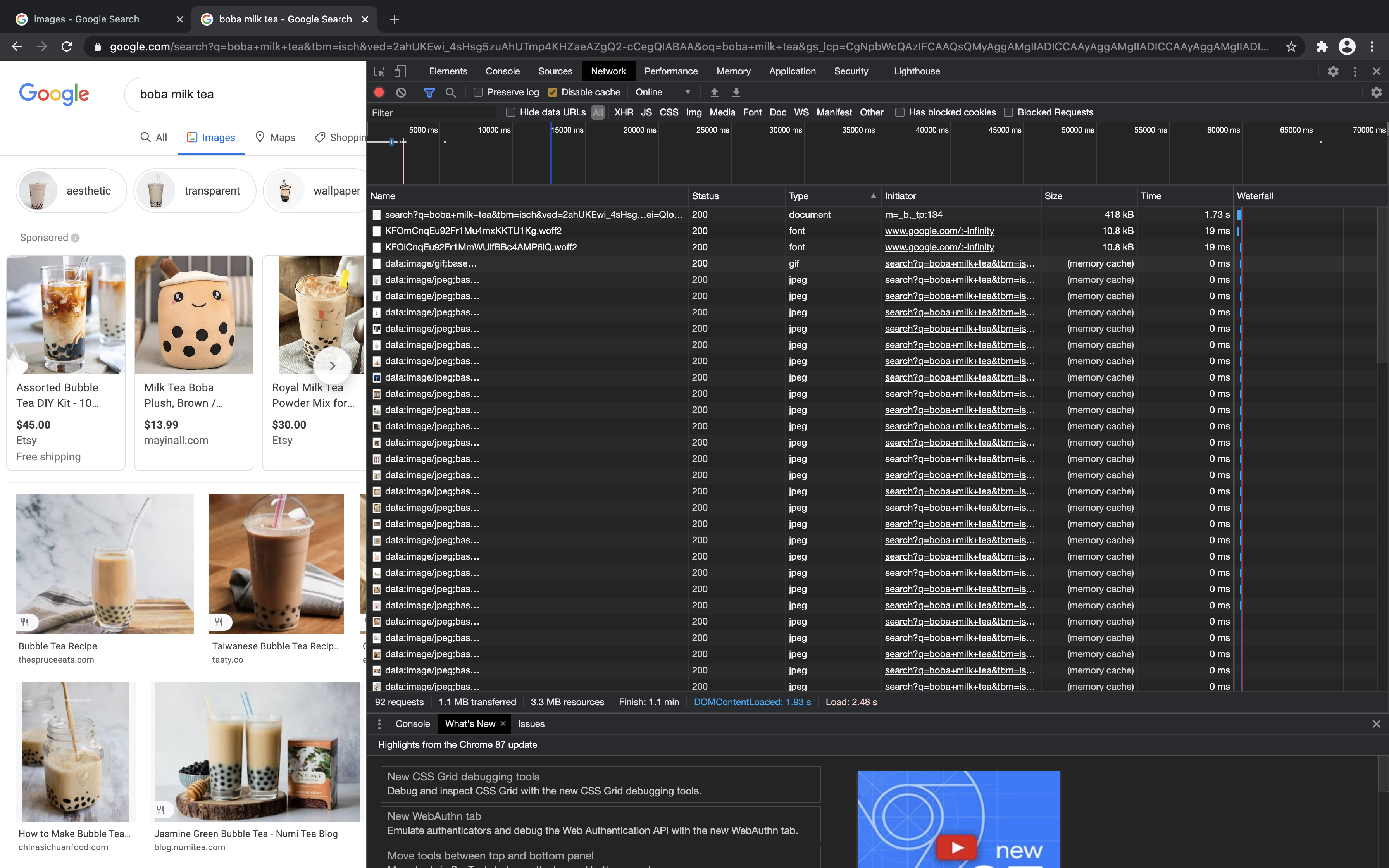Select the transparent suggestion chip
Image resolution: width=1389 pixels, height=868 pixels.
click(x=195, y=191)
